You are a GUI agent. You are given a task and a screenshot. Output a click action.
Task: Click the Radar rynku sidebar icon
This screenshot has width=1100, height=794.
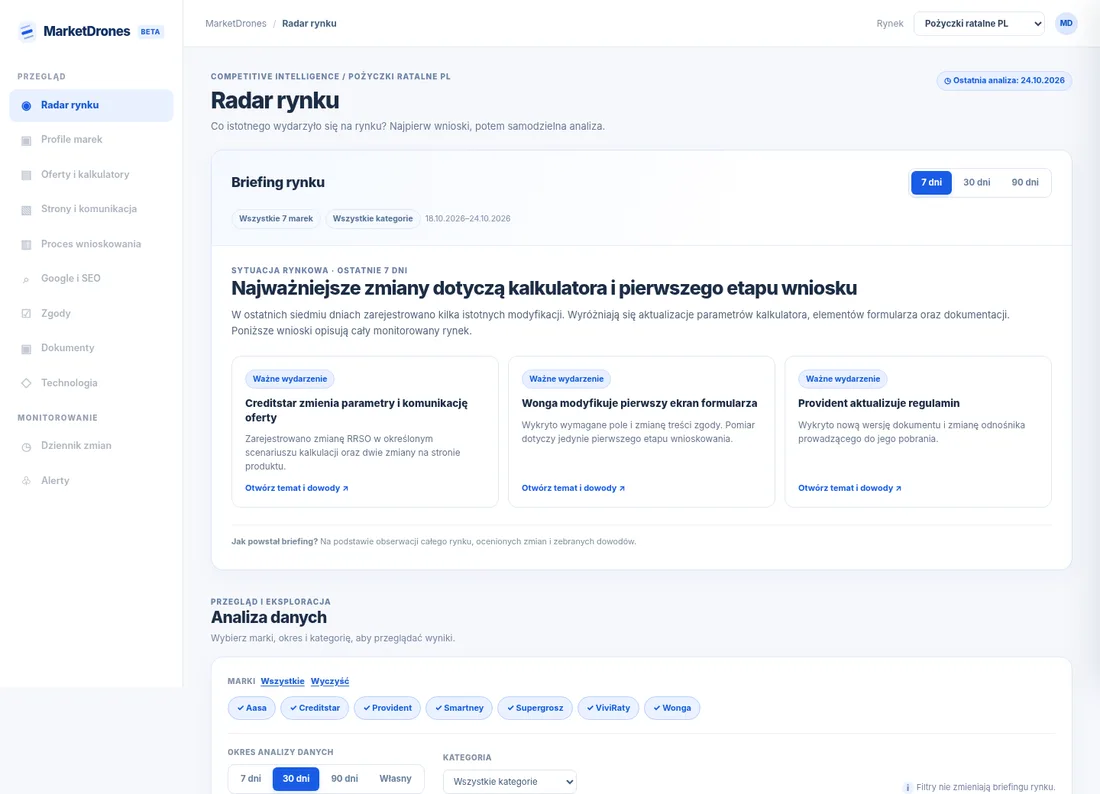[26, 106]
